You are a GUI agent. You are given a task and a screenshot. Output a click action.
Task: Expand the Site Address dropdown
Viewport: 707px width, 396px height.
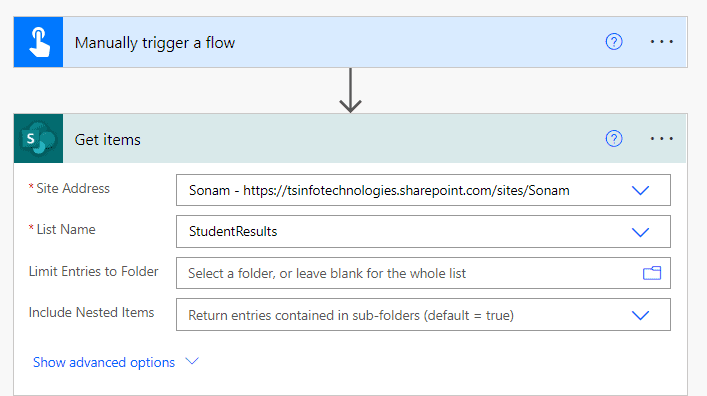640,190
